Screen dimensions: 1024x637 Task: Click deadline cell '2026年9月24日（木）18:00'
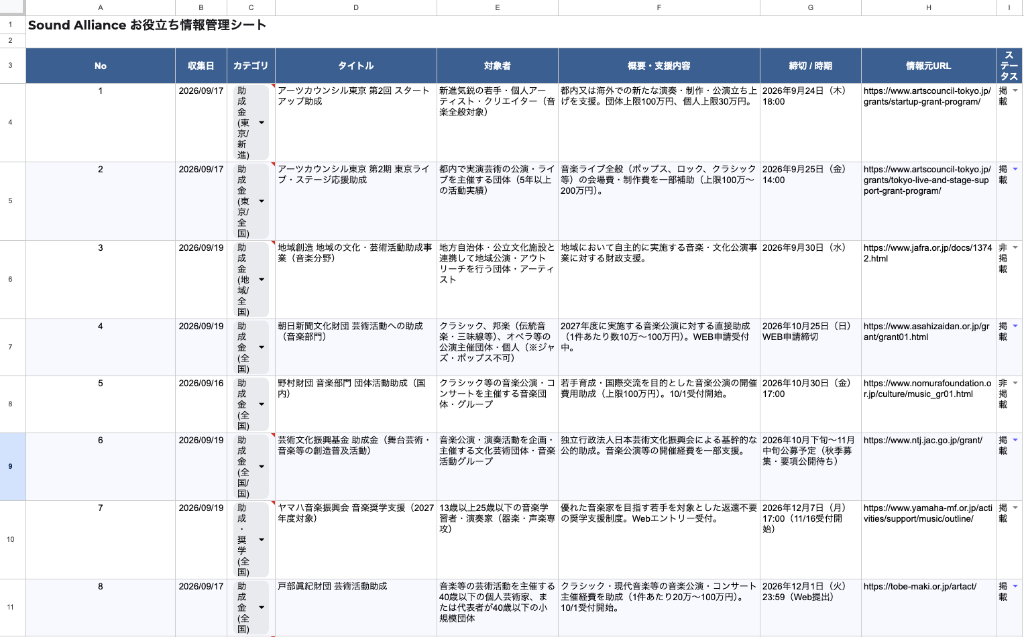[810, 122]
